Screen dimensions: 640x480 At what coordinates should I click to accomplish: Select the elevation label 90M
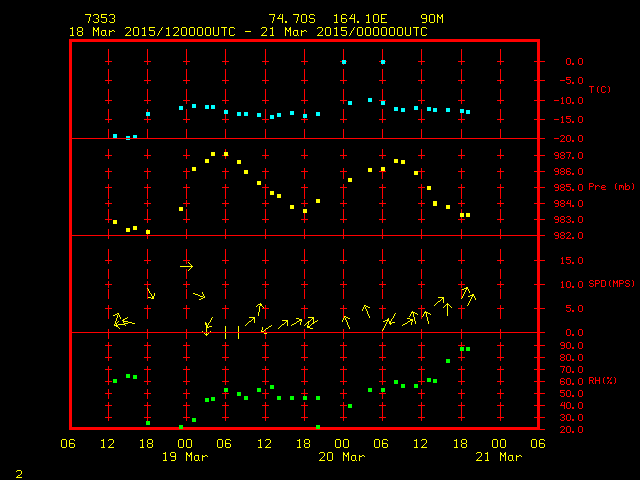(x=433, y=19)
